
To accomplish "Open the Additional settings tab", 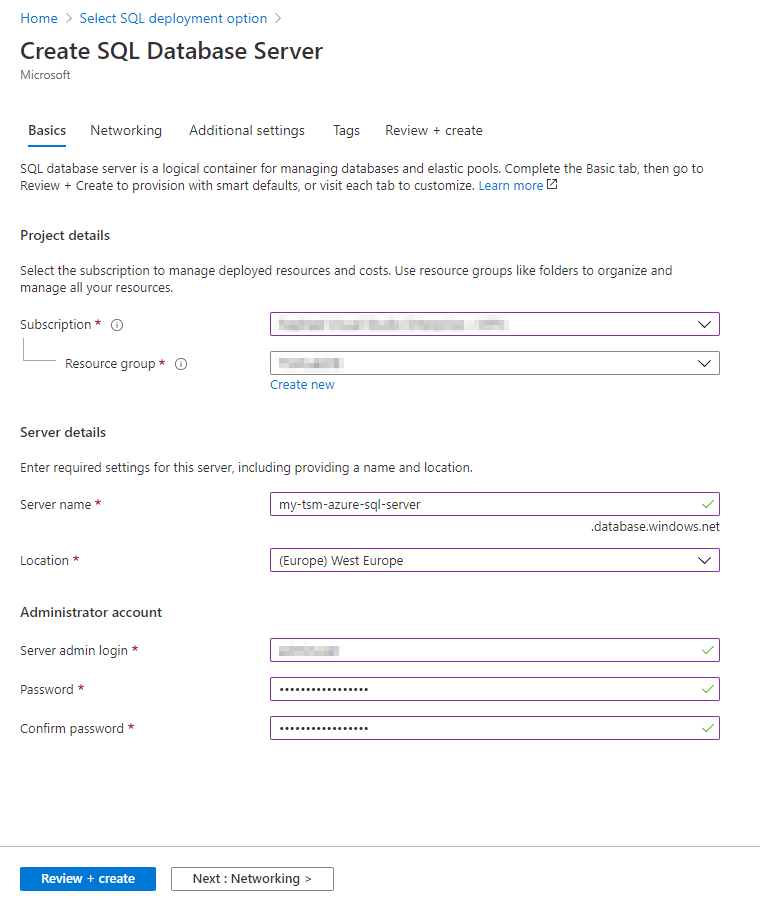I will (x=247, y=131).
